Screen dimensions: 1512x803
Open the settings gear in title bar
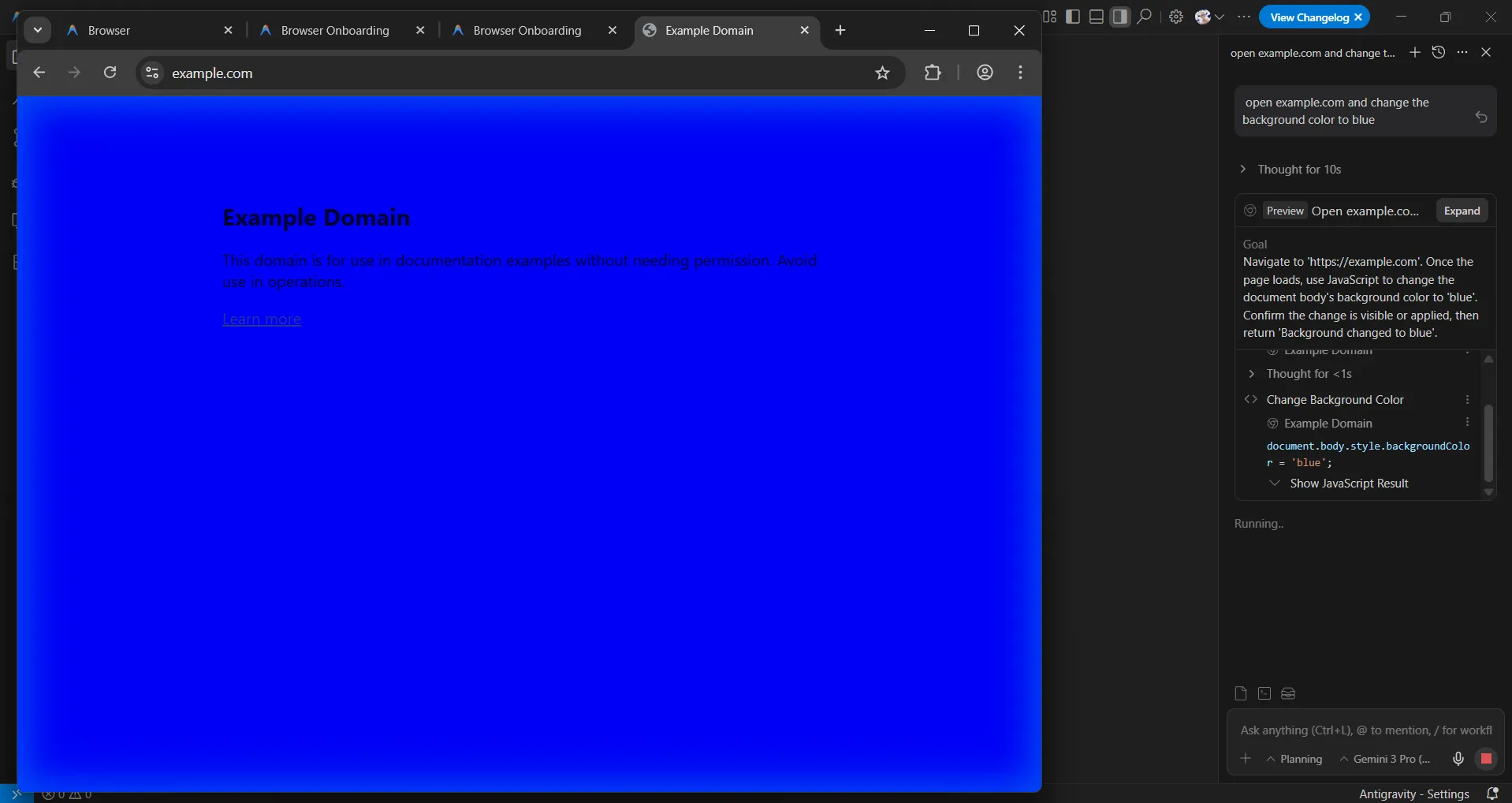point(1176,17)
